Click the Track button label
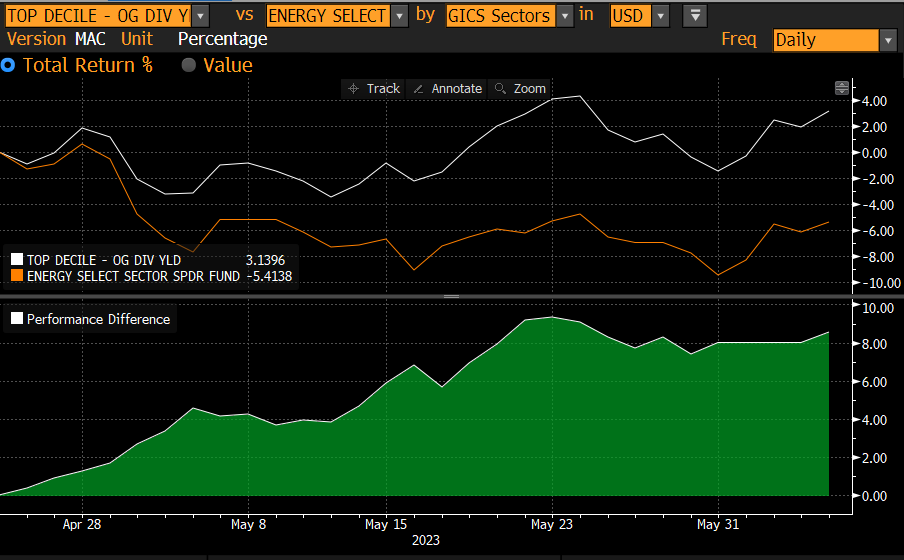Screen dimensions: 904x560 383,89
